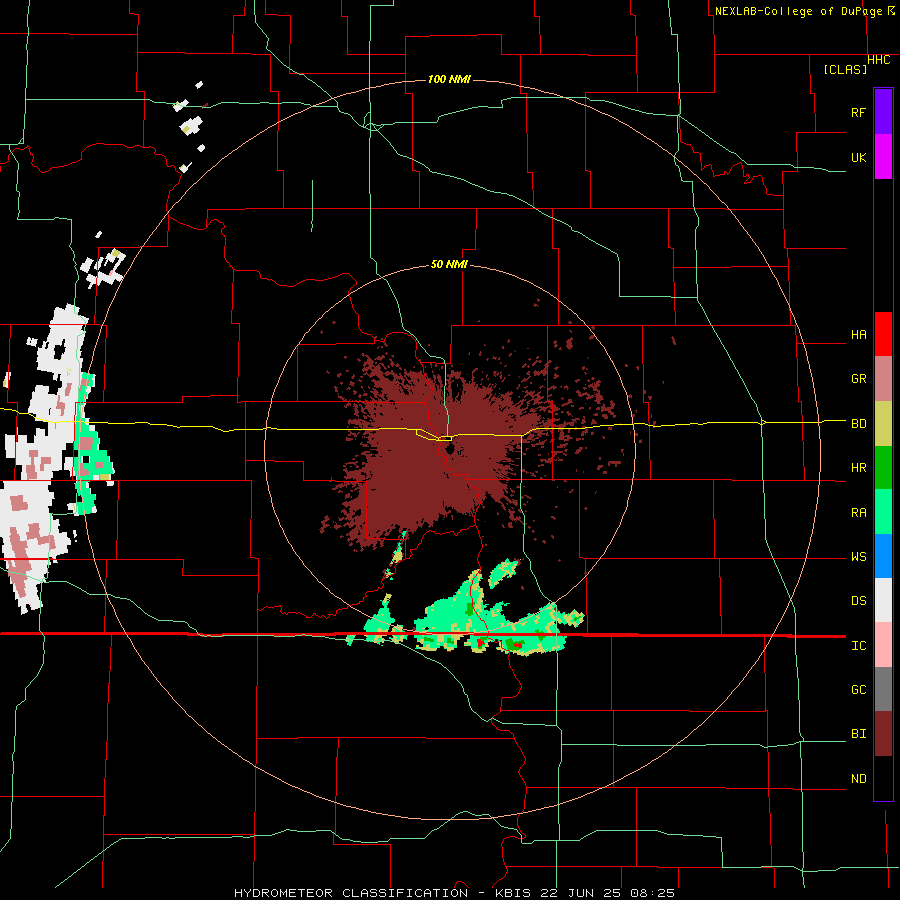Click the DS white legend swatch
Screen dimensions: 900x900
coord(883,600)
